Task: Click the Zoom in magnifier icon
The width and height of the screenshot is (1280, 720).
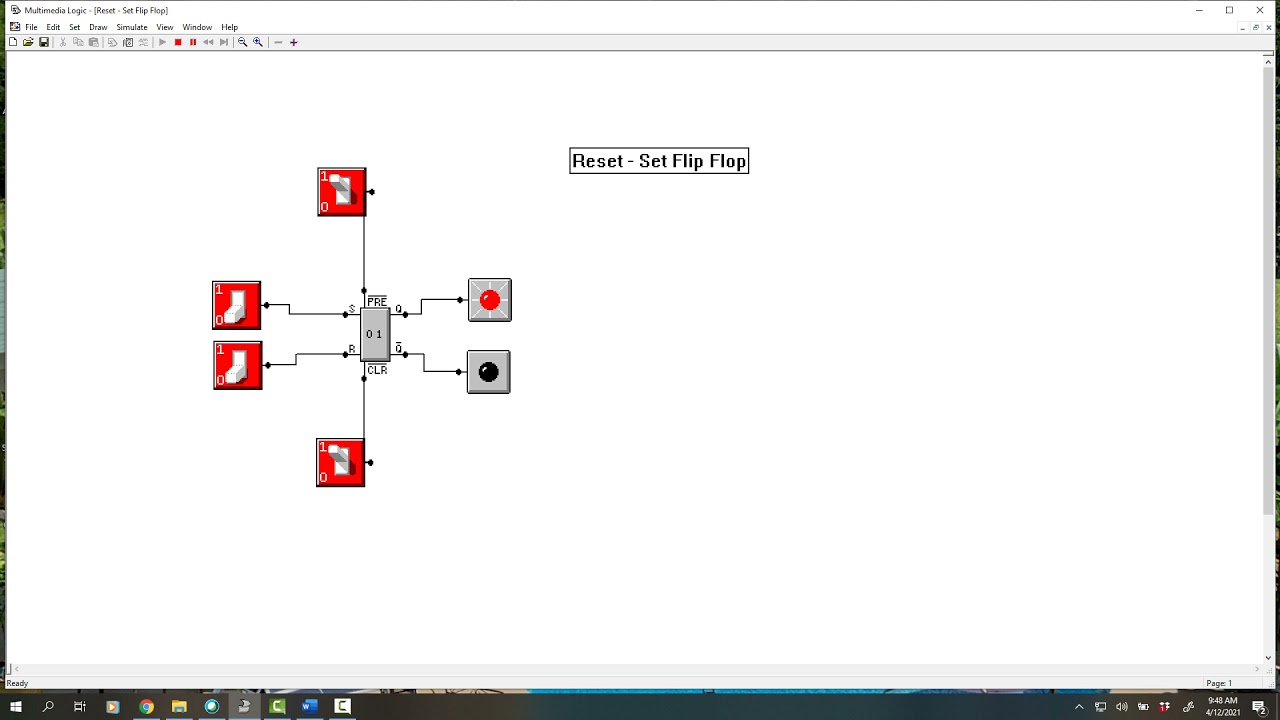Action: pyautogui.click(x=258, y=42)
